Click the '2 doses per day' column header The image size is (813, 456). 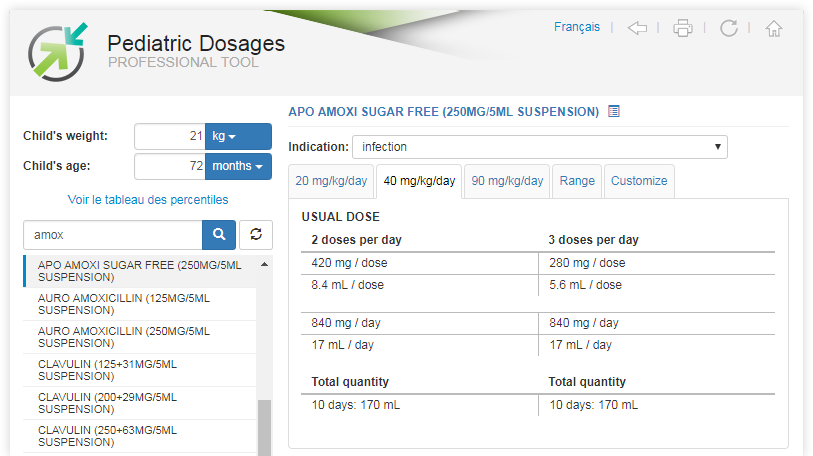pyautogui.click(x=356, y=240)
